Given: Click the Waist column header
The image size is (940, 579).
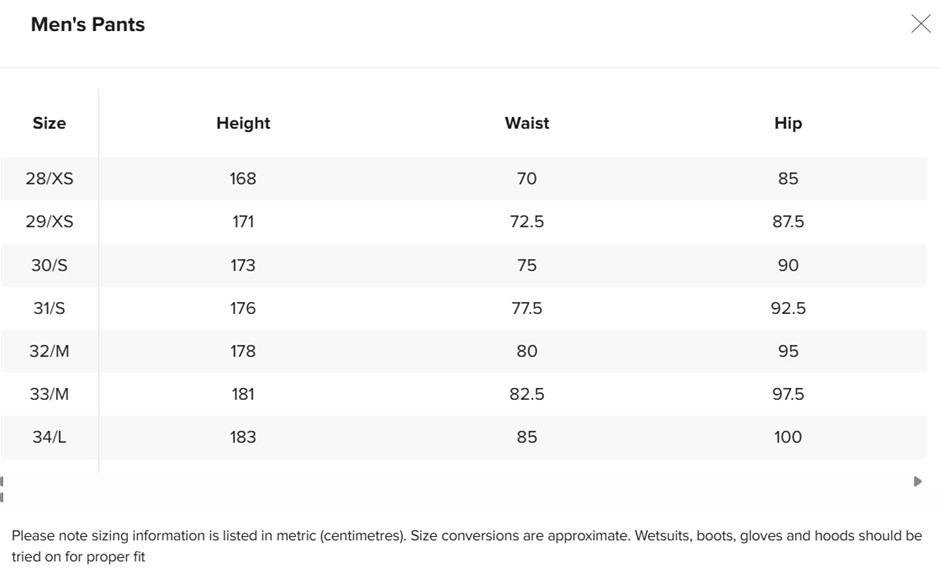Looking at the screenshot, I should coord(527,123).
